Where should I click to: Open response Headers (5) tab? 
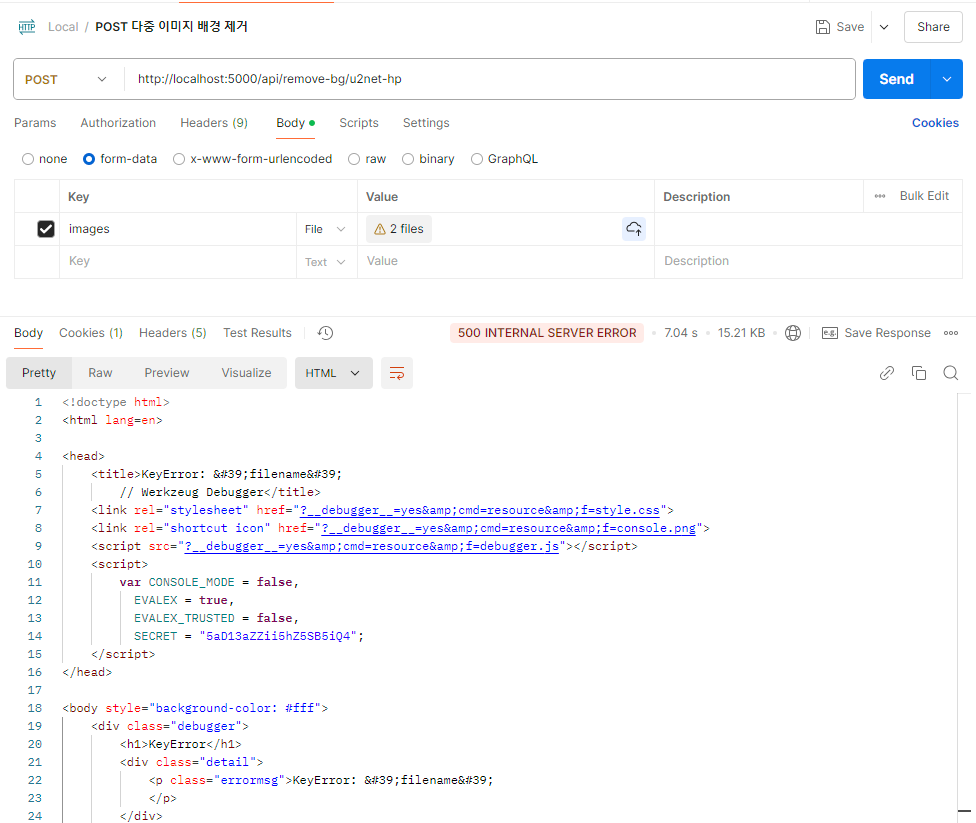(x=172, y=333)
